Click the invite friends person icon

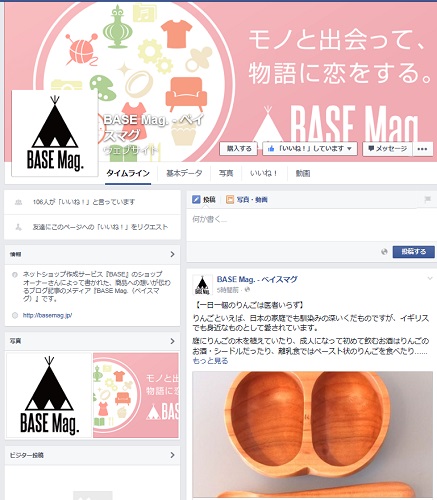(18, 227)
